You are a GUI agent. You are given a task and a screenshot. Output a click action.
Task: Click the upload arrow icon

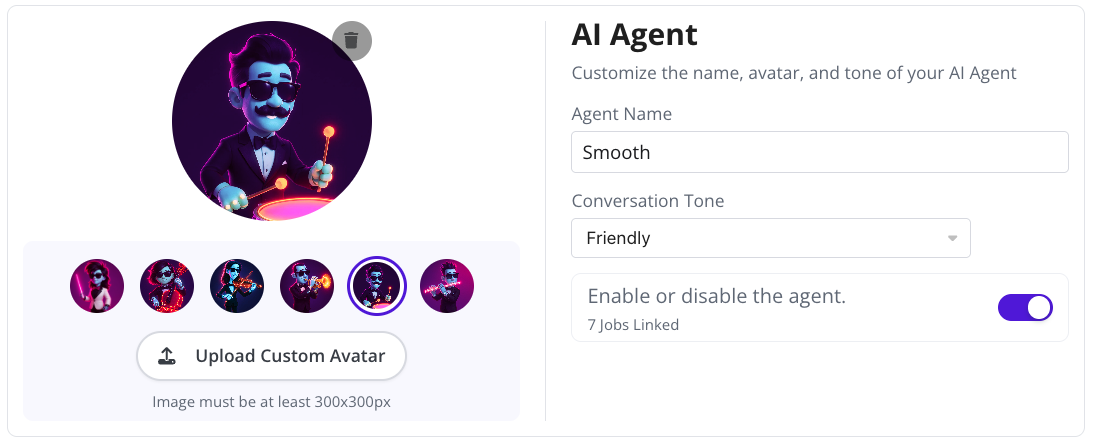click(167, 356)
